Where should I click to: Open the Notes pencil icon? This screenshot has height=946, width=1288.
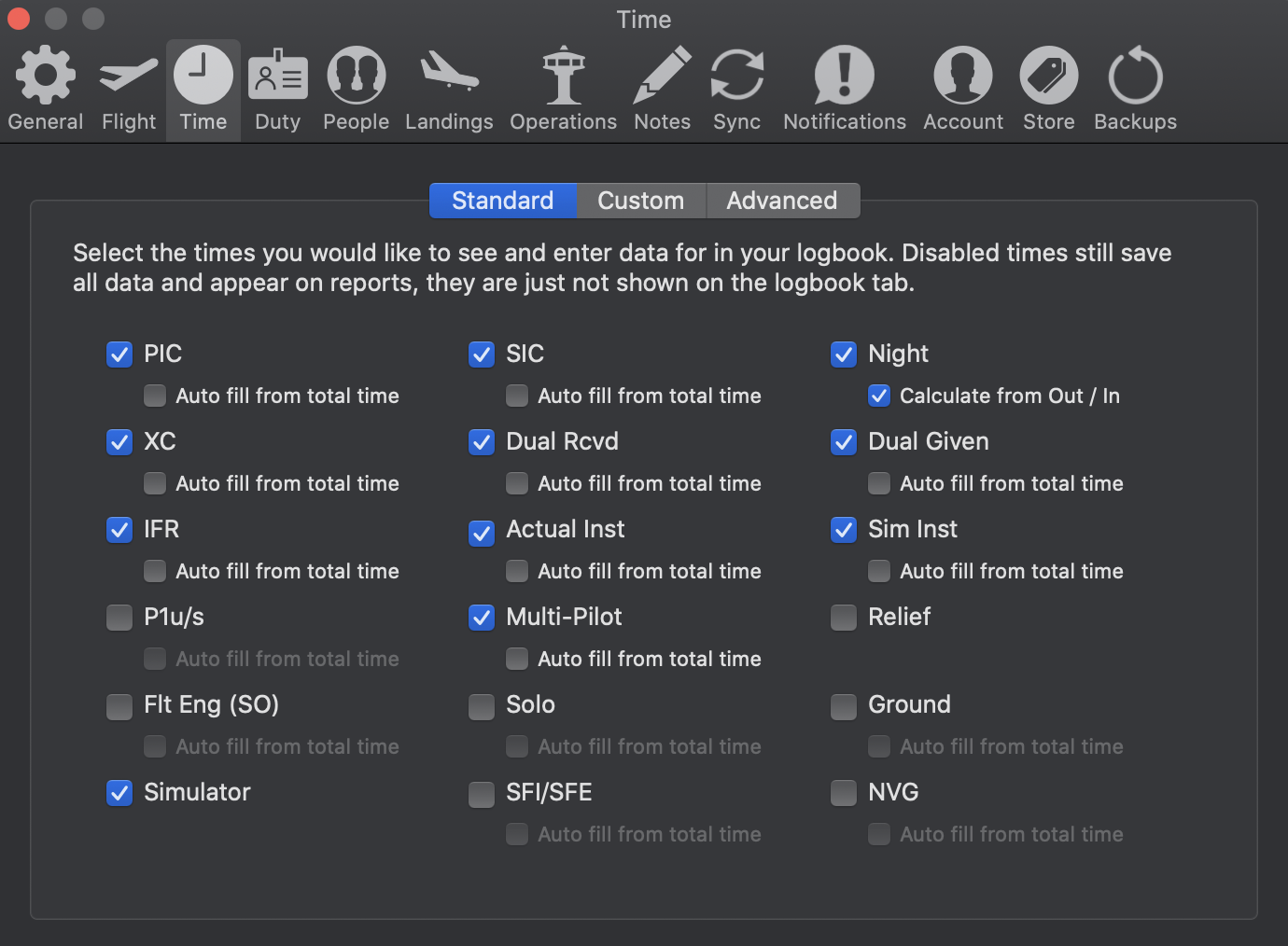coord(663,75)
